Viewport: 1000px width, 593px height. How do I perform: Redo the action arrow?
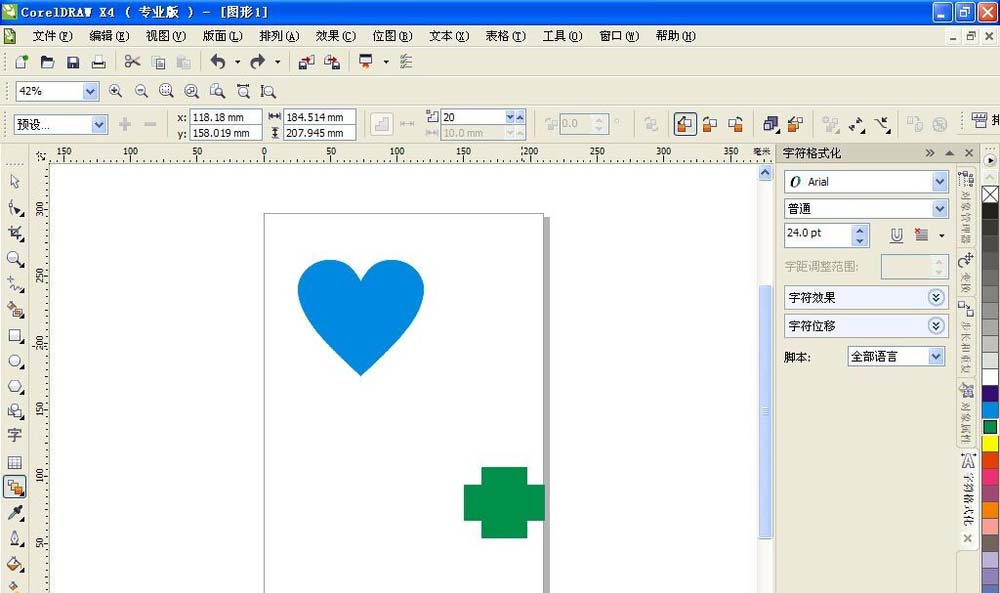(x=258, y=62)
